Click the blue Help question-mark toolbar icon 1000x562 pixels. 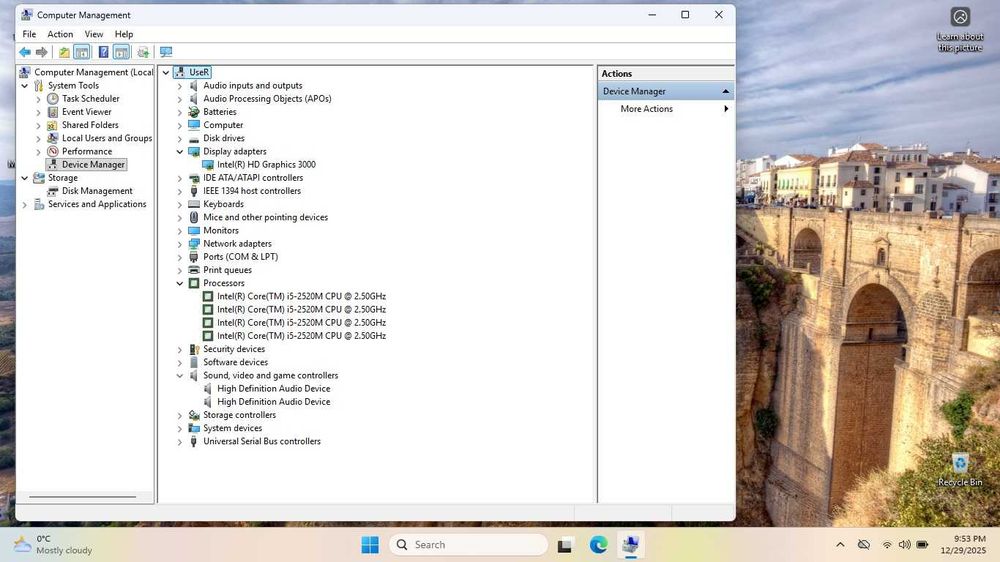tap(103, 52)
